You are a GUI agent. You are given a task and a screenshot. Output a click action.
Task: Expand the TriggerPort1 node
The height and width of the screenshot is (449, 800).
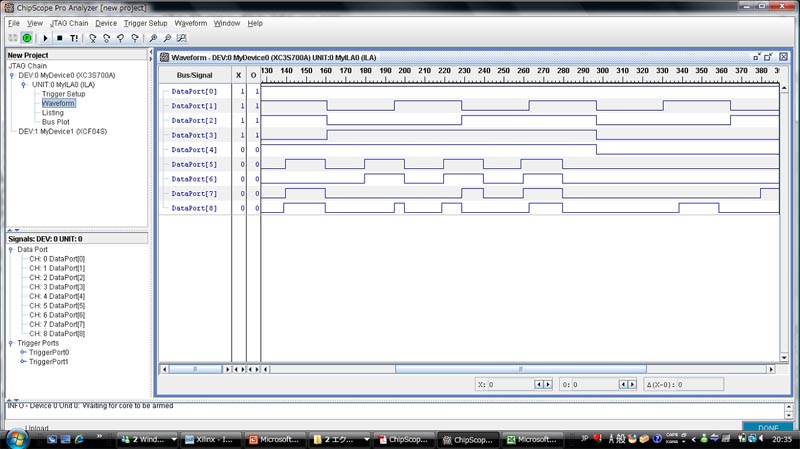23,362
